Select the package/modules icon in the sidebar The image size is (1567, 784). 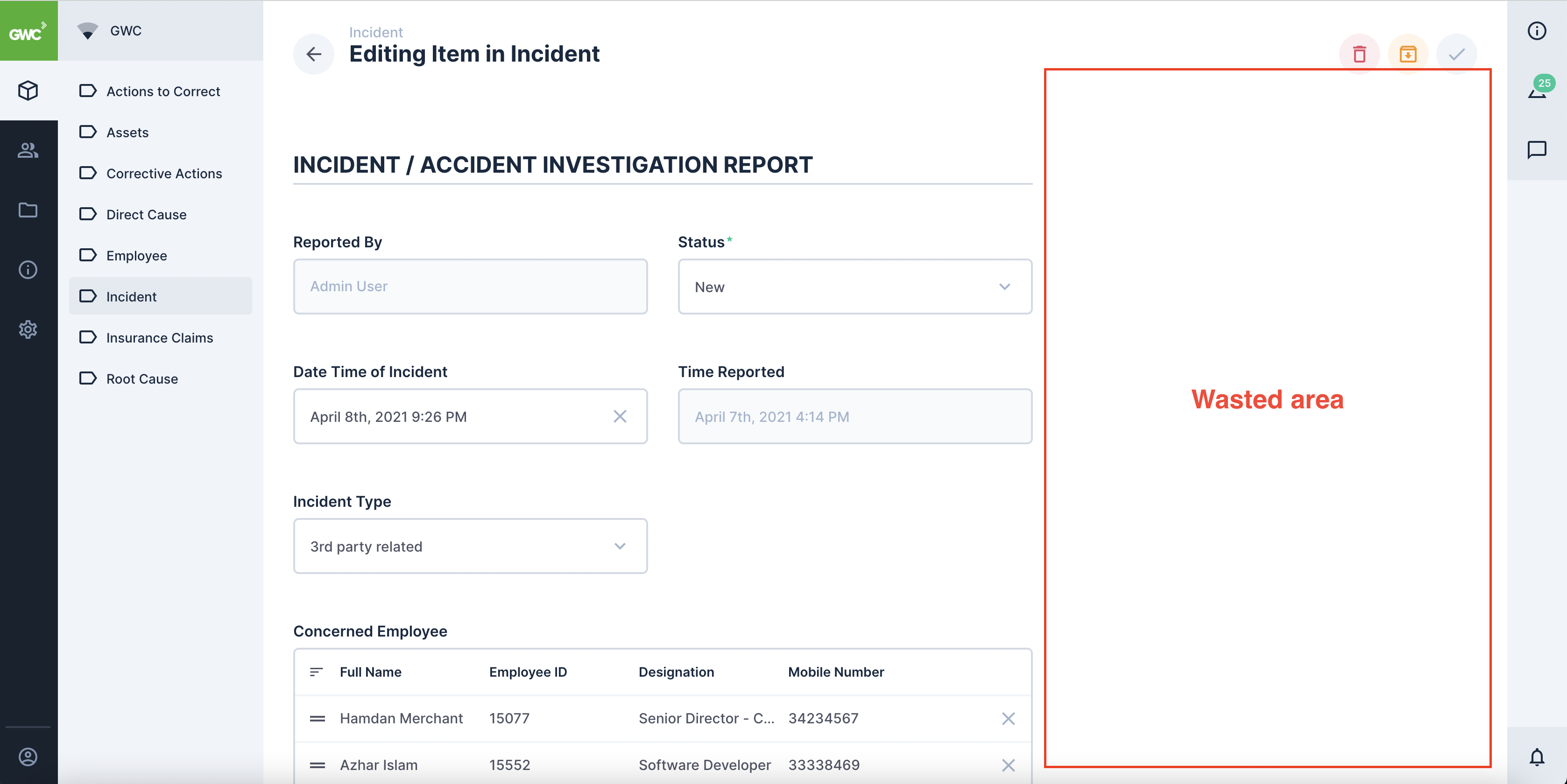tap(28, 91)
